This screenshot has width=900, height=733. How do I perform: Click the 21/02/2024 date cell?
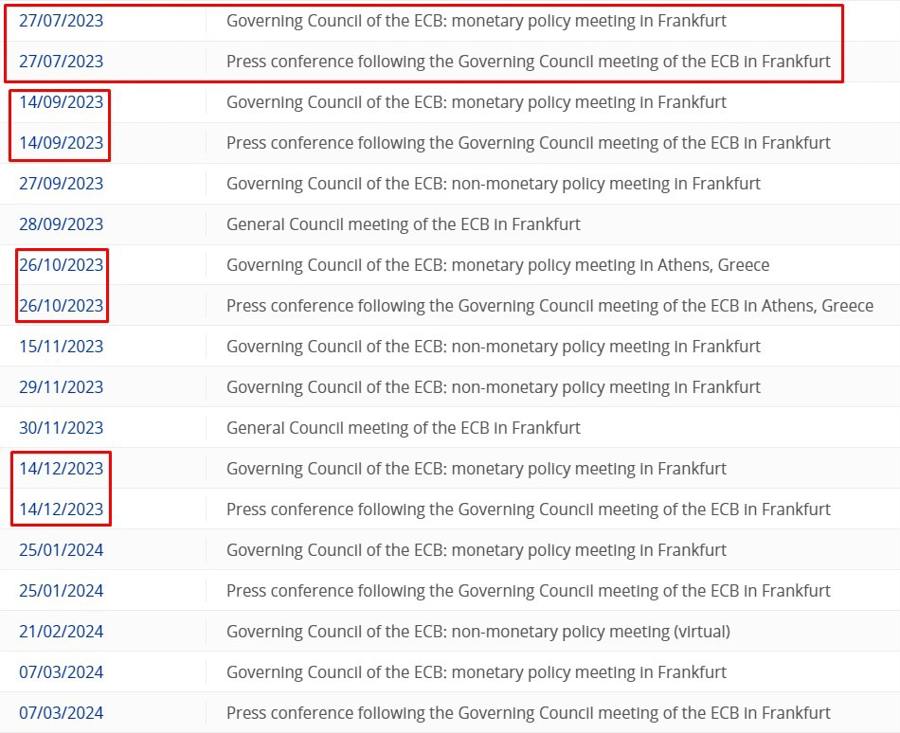(61, 632)
